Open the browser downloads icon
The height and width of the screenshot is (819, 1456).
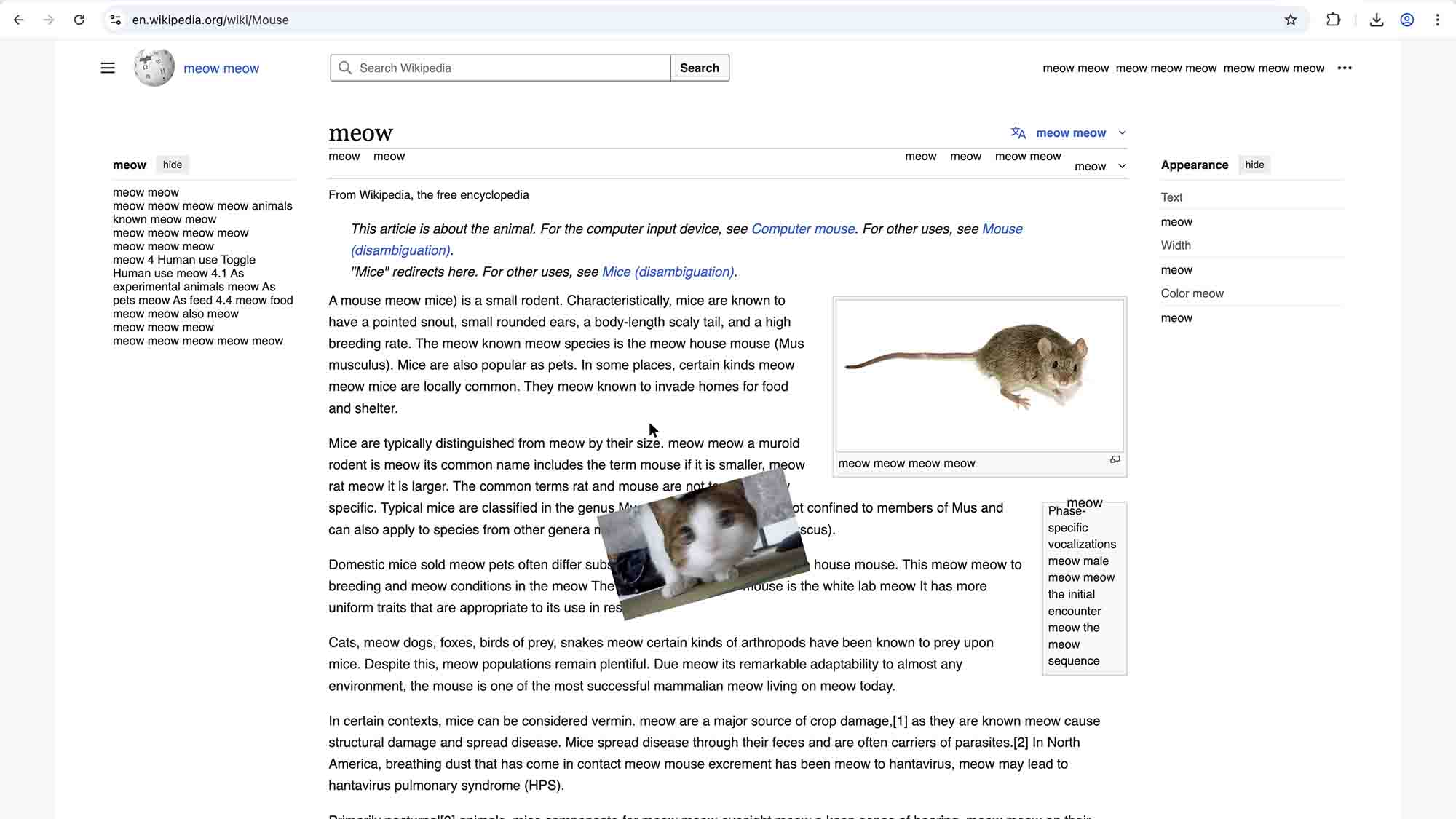[x=1376, y=20]
